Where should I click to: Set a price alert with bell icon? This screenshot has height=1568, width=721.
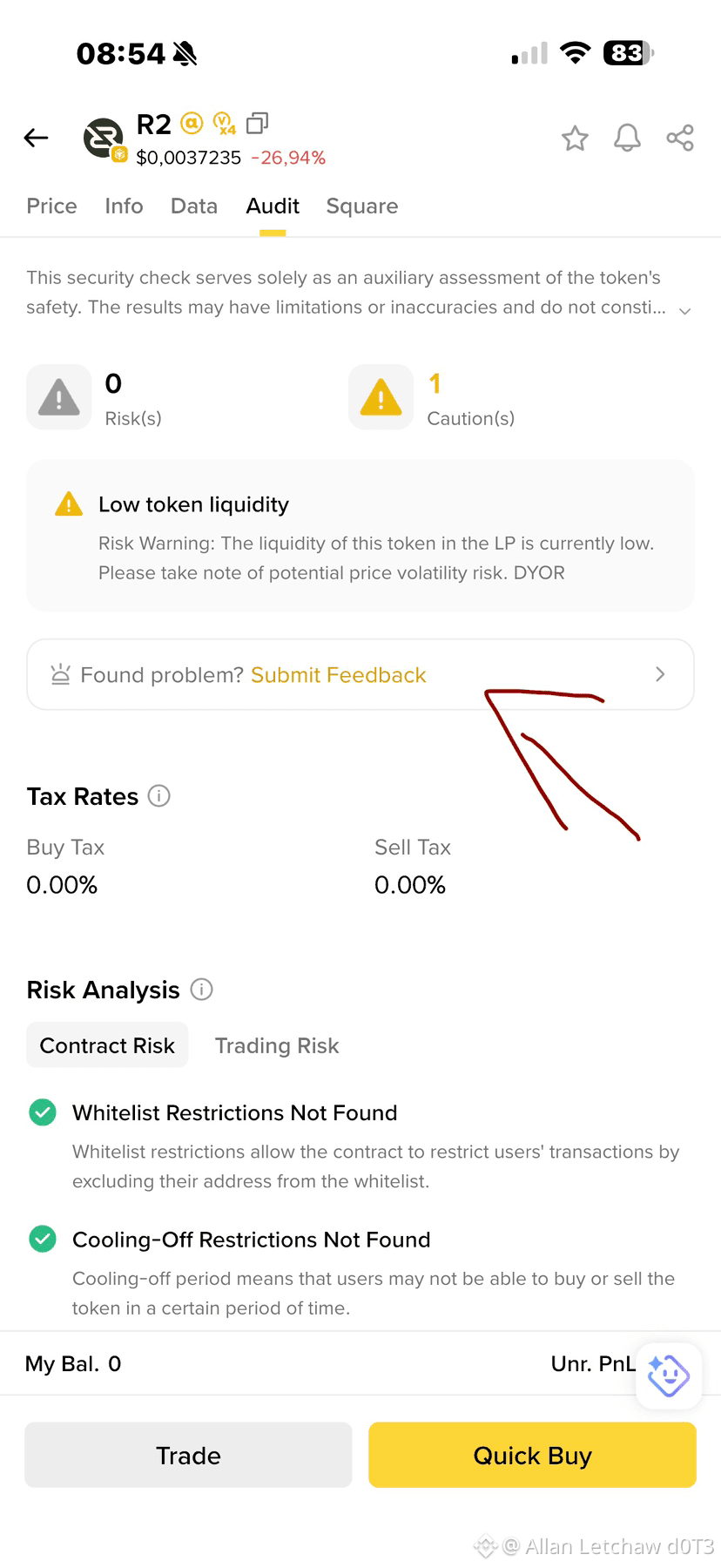(627, 138)
